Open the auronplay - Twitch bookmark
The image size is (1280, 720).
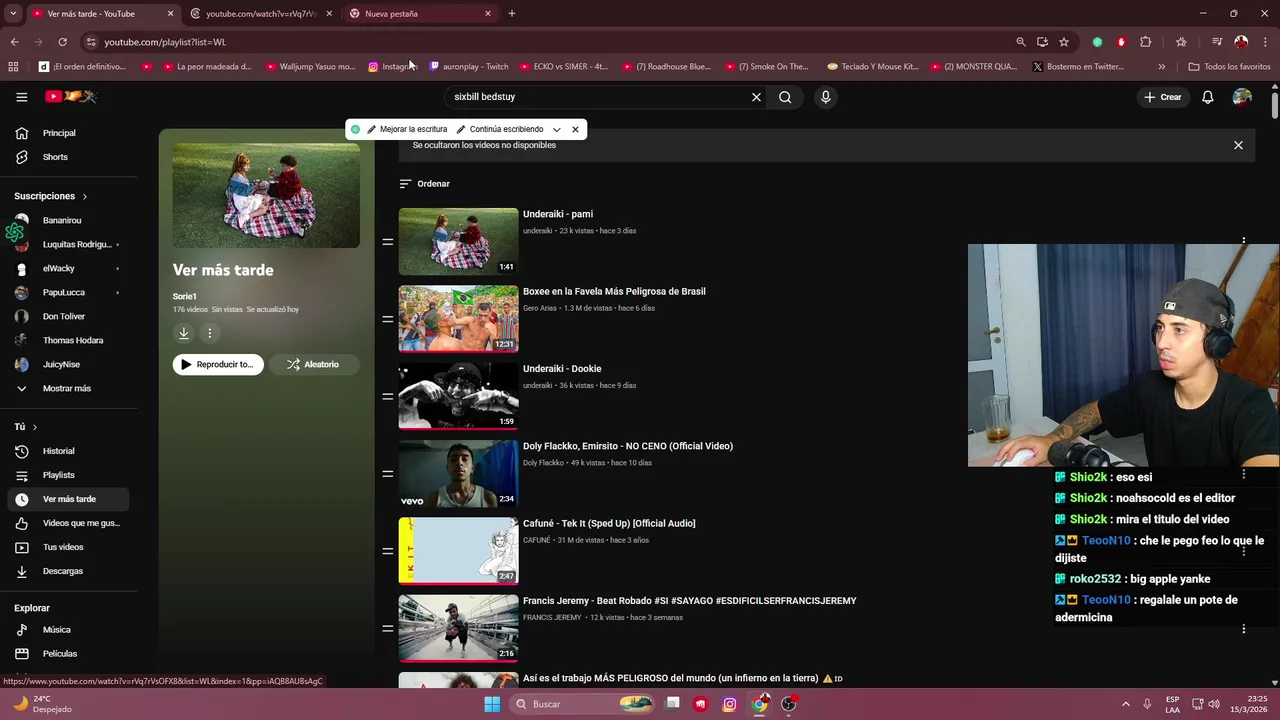[x=469, y=67]
